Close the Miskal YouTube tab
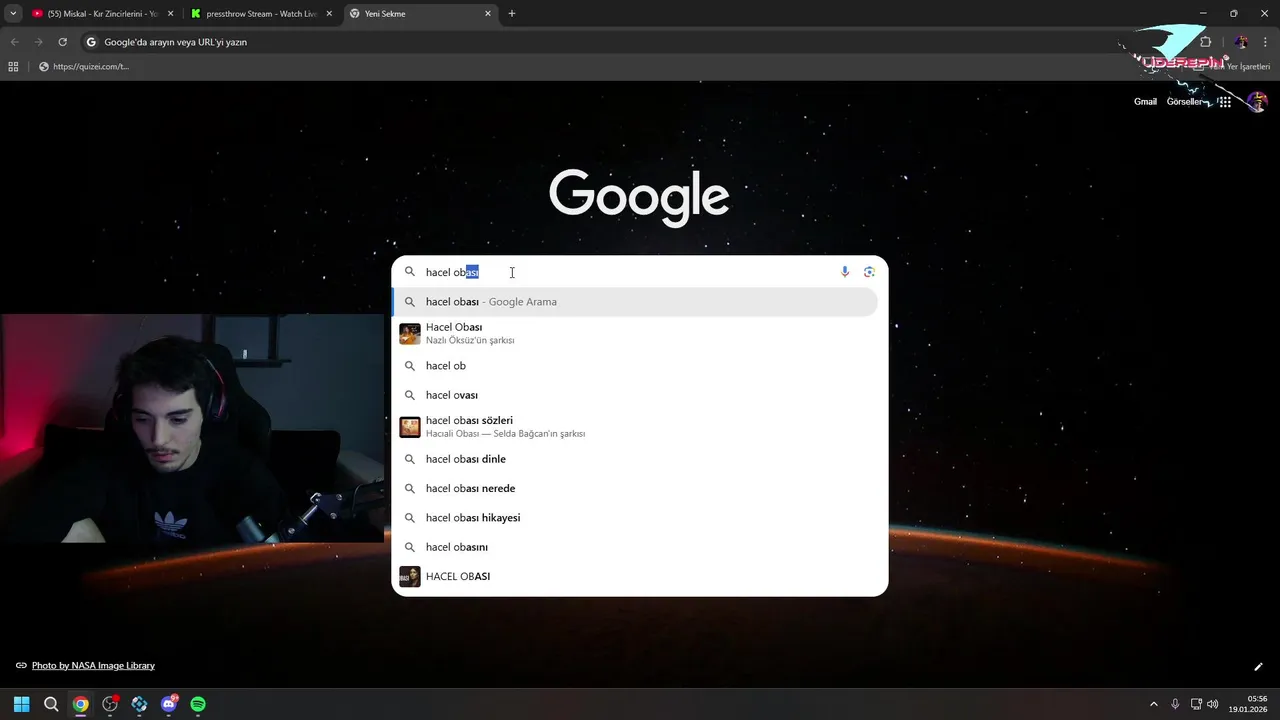Screen dimensions: 1280x720 (x=170, y=14)
